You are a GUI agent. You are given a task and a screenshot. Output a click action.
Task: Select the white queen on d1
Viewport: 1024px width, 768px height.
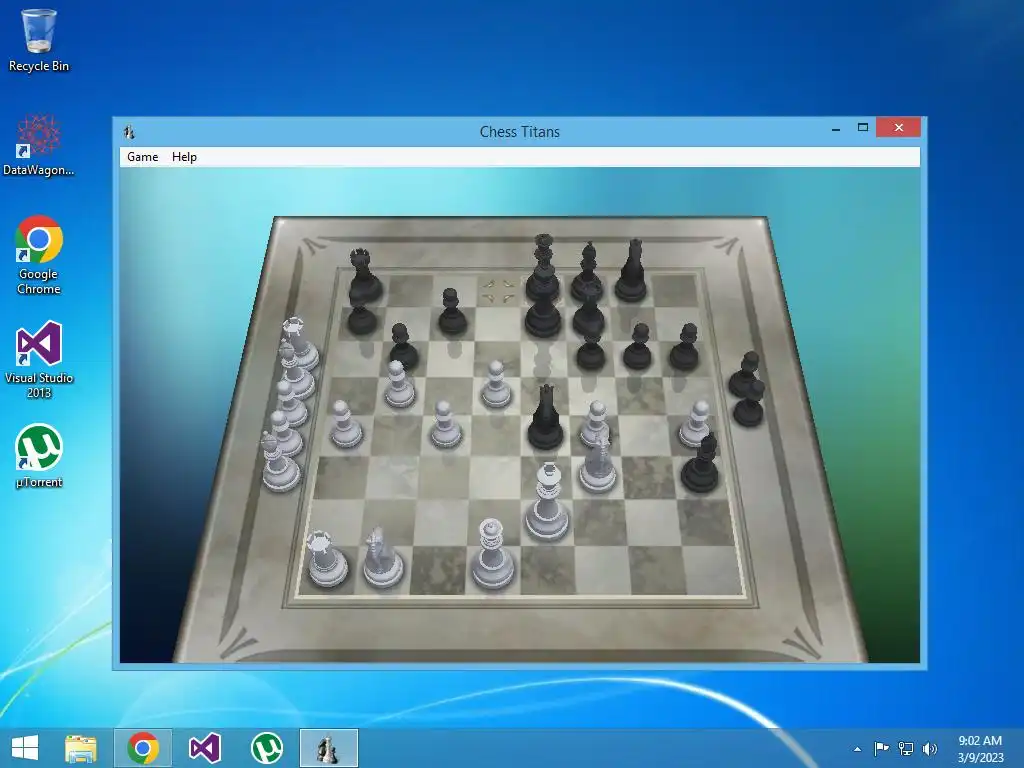492,554
